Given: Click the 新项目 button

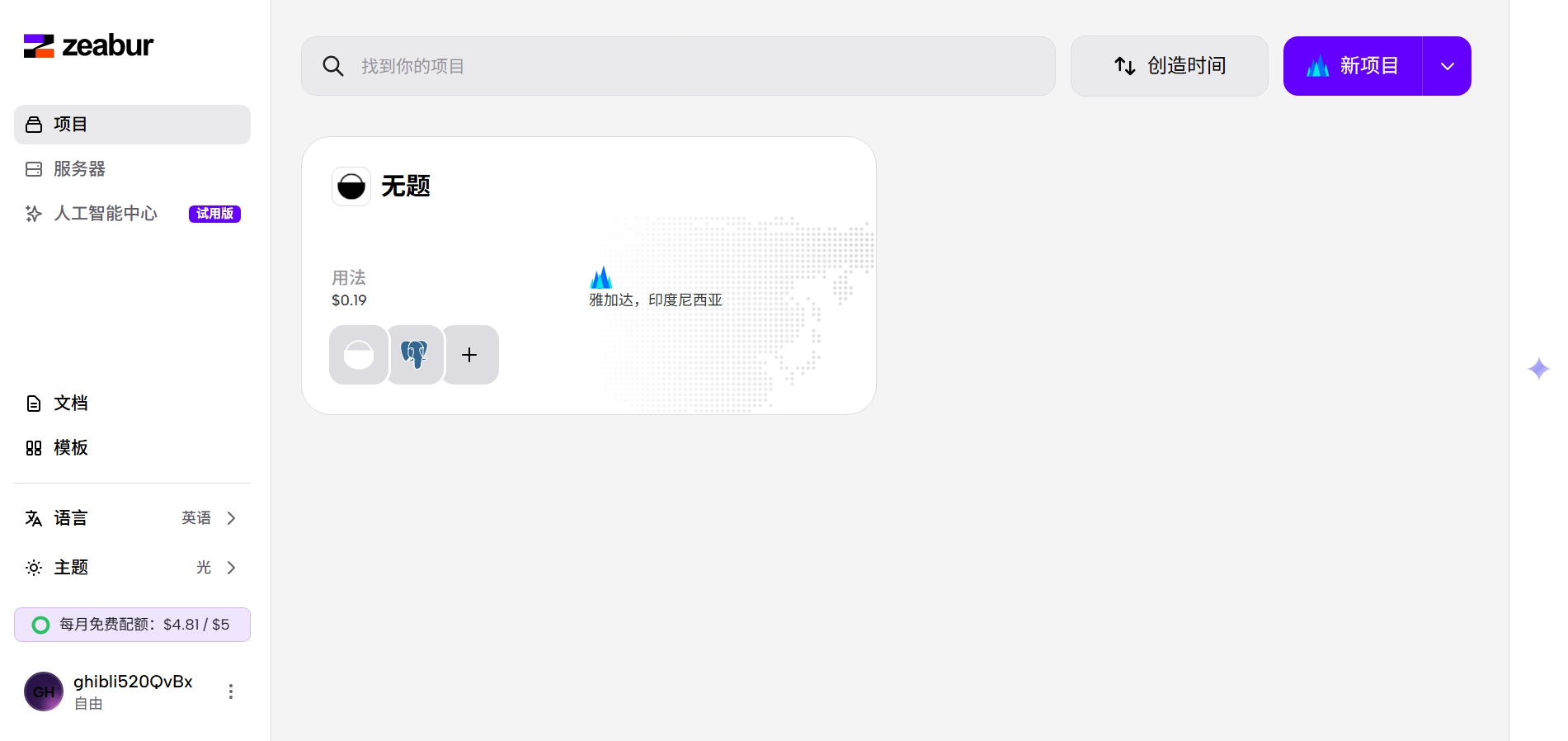Looking at the screenshot, I should click(x=1353, y=66).
